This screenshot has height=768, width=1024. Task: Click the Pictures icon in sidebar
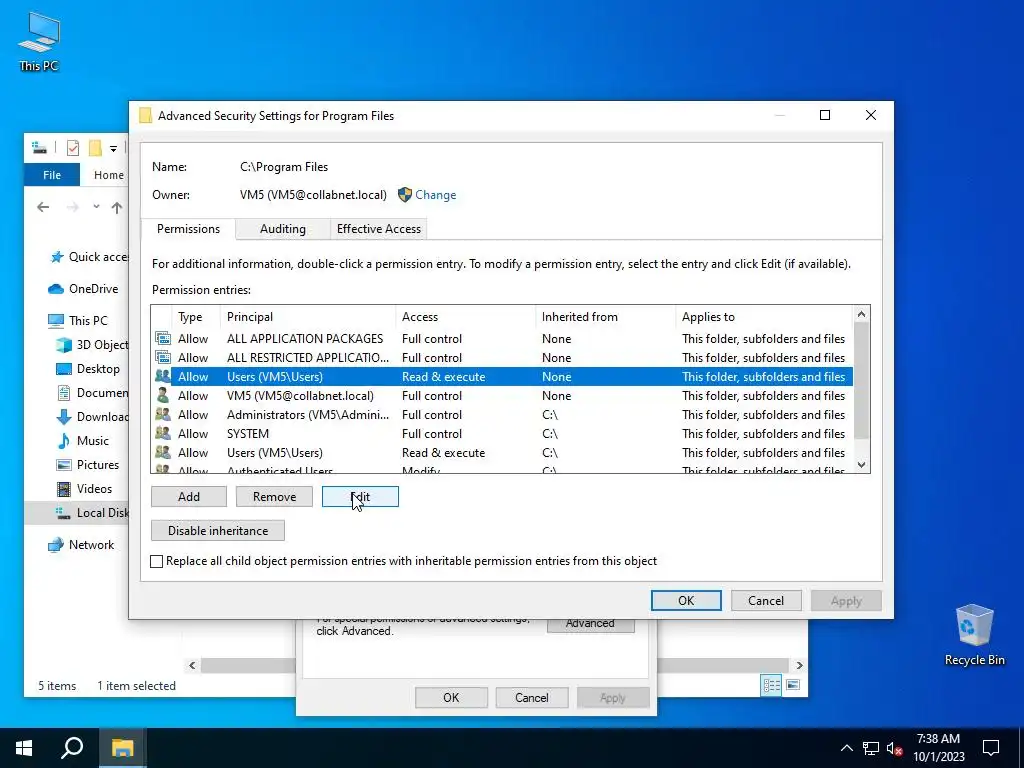tap(64, 465)
